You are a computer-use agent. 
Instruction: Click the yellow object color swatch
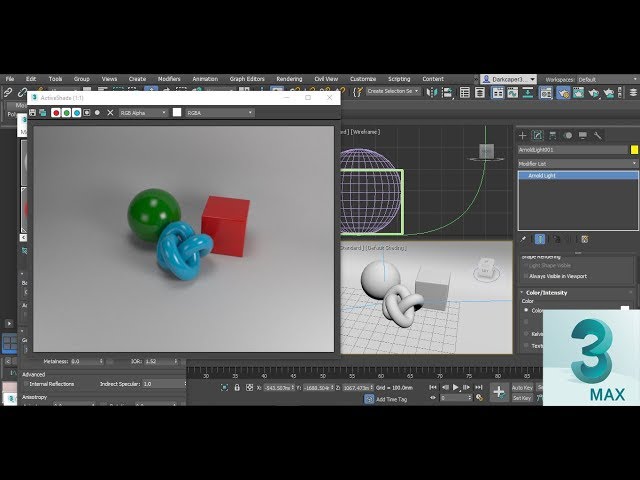pos(634,150)
